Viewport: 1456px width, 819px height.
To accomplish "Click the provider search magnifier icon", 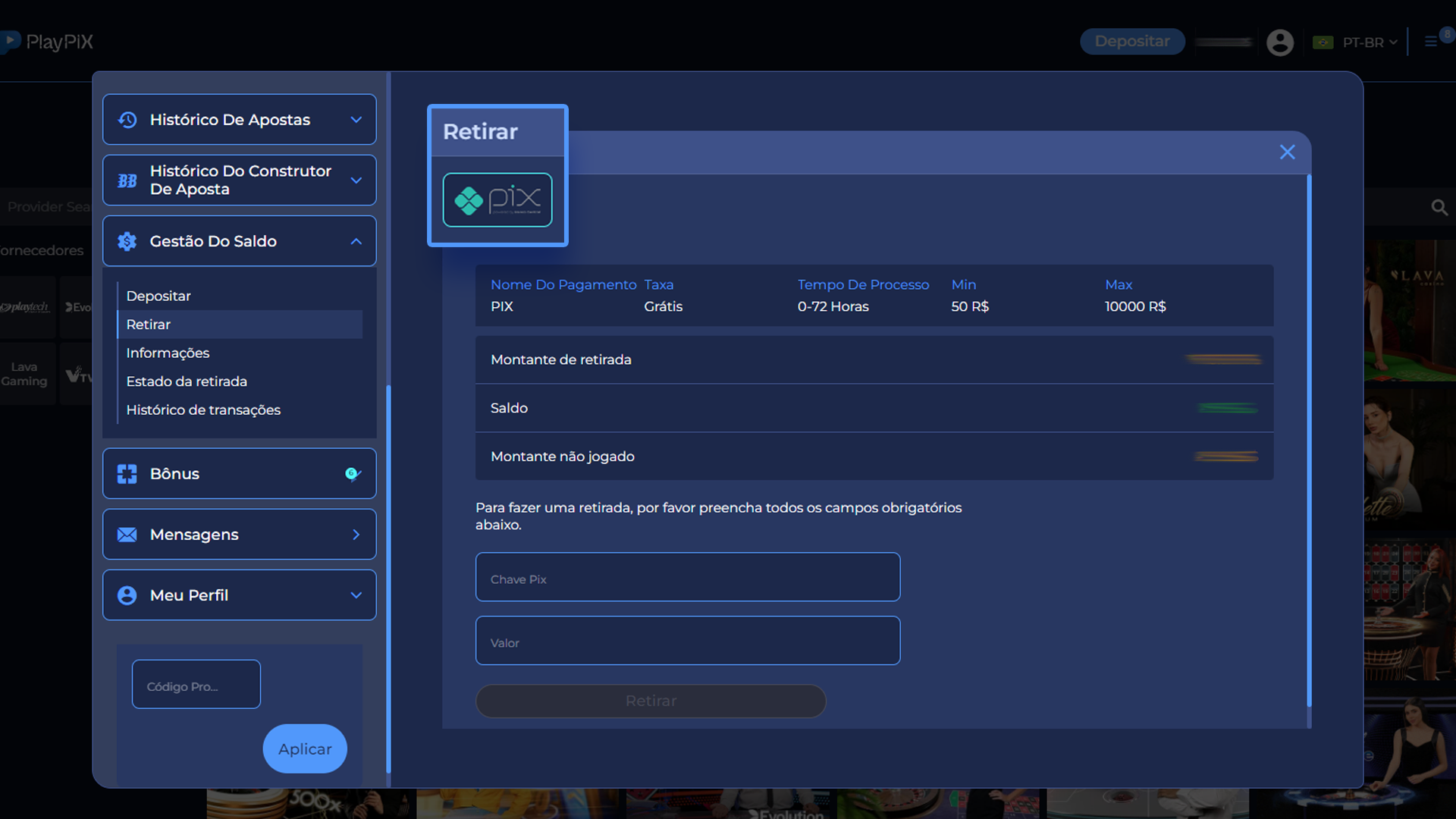I will click(1439, 207).
